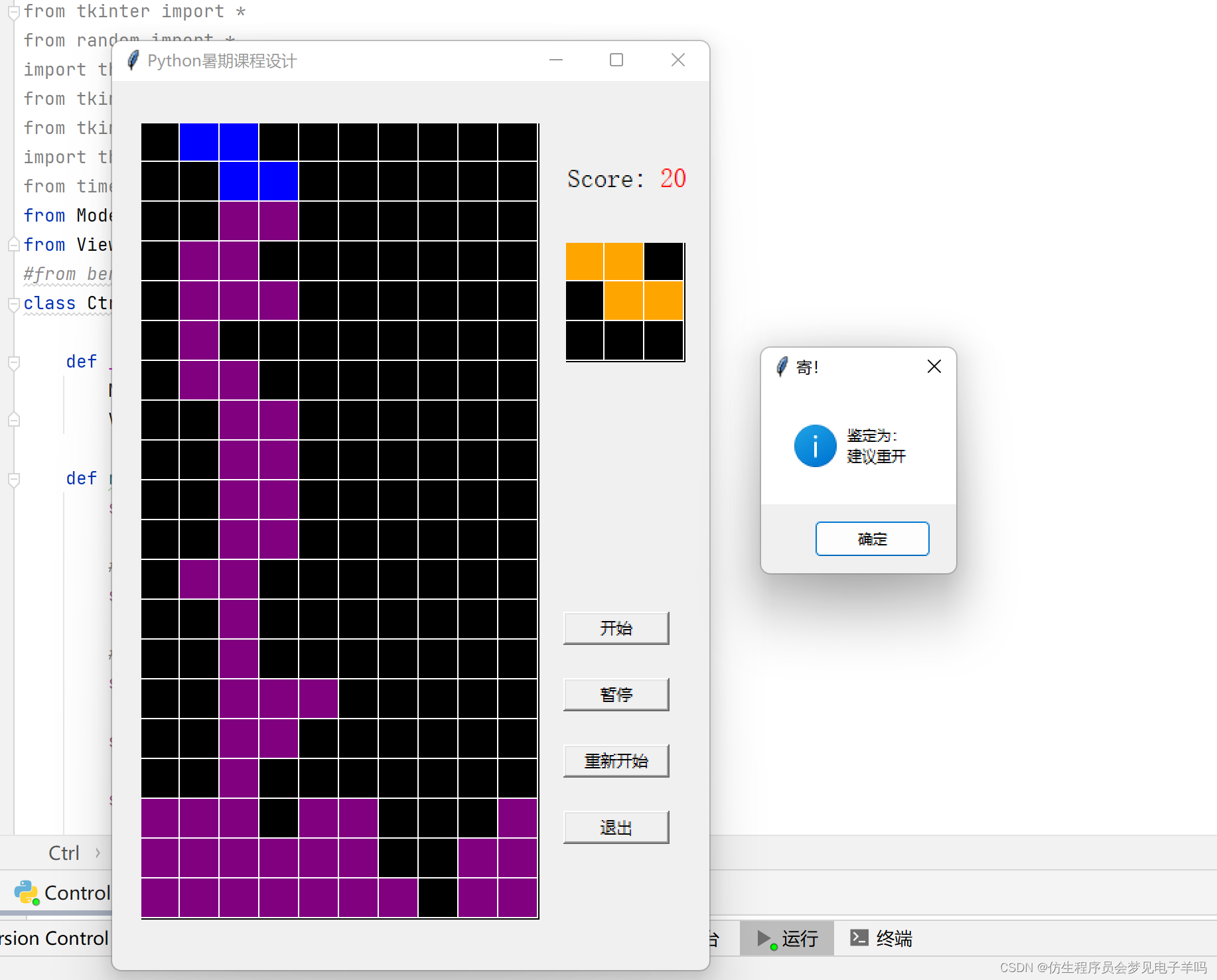Expand the Ctrl breadcrumb chevron
The image size is (1217, 980).
[98, 853]
